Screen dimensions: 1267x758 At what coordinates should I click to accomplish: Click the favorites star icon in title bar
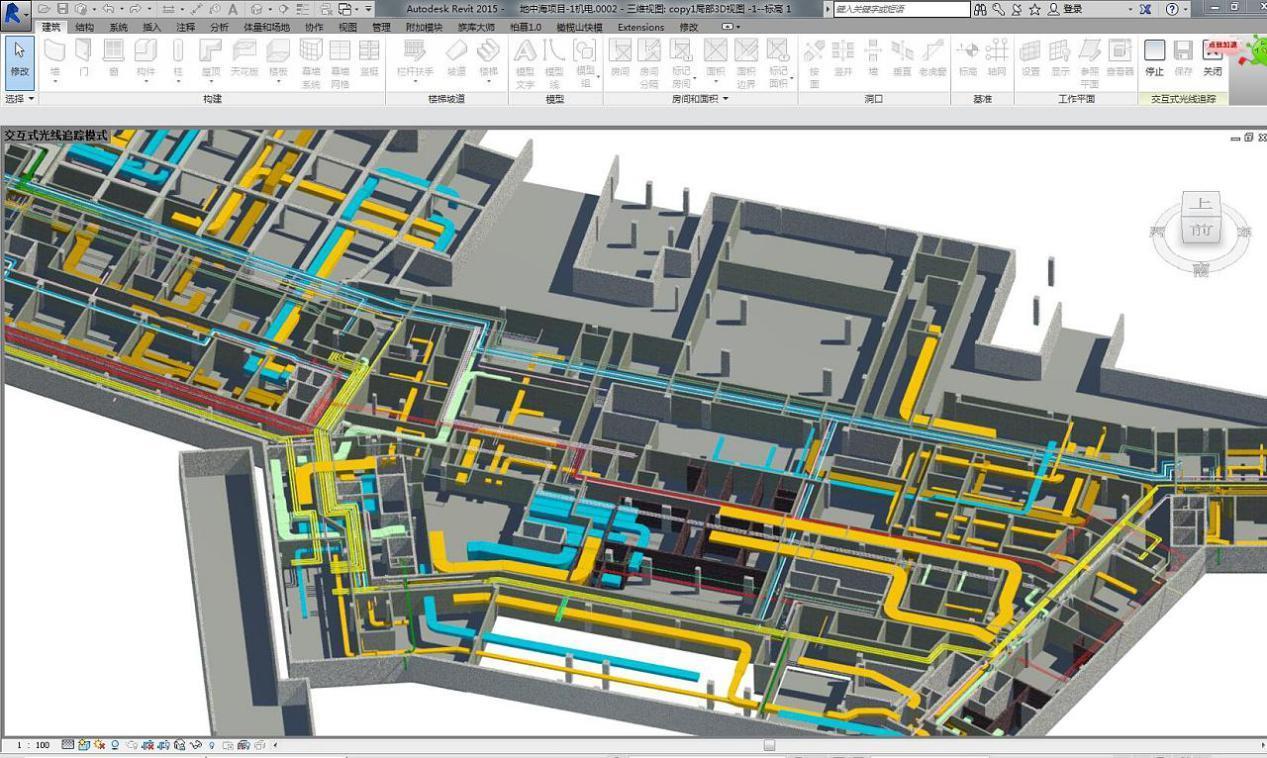[x=1035, y=9]
